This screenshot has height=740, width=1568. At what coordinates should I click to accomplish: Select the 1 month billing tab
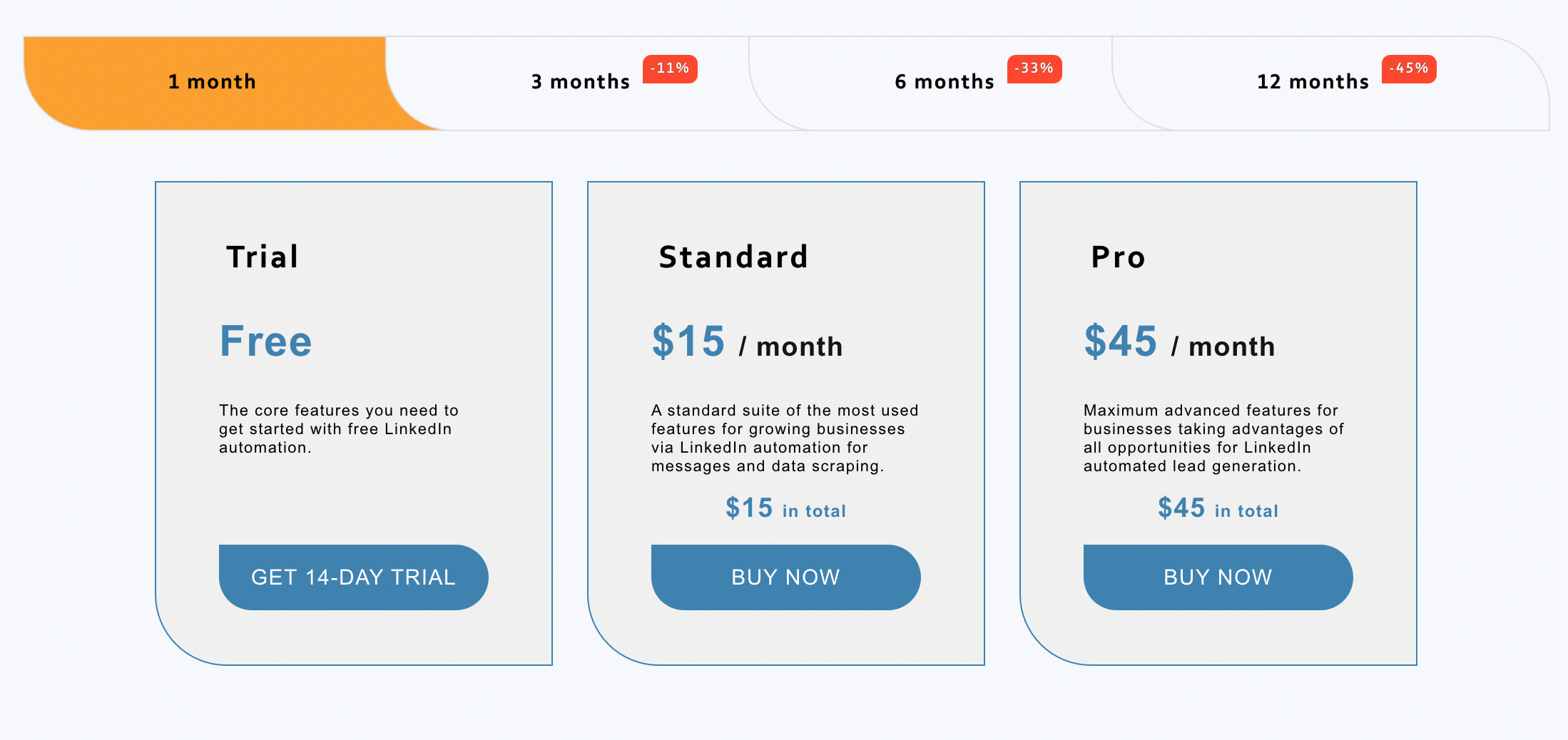pyautogui.click(x=212, y=82)
